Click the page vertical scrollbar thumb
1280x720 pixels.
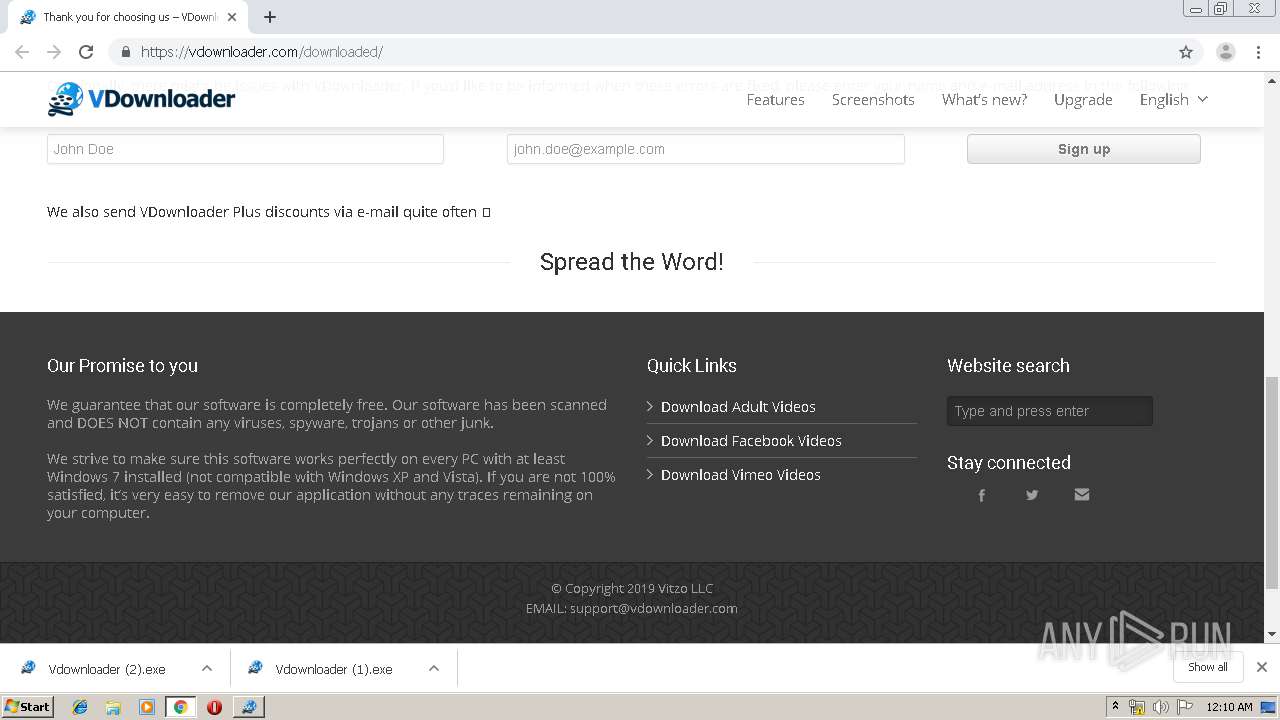click(x=1272, y=483)
